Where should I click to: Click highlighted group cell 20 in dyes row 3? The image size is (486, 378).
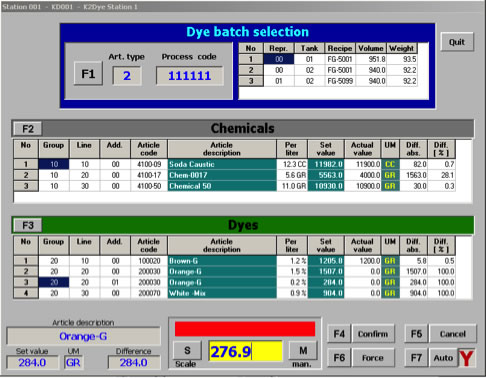[x=54, y=282]
